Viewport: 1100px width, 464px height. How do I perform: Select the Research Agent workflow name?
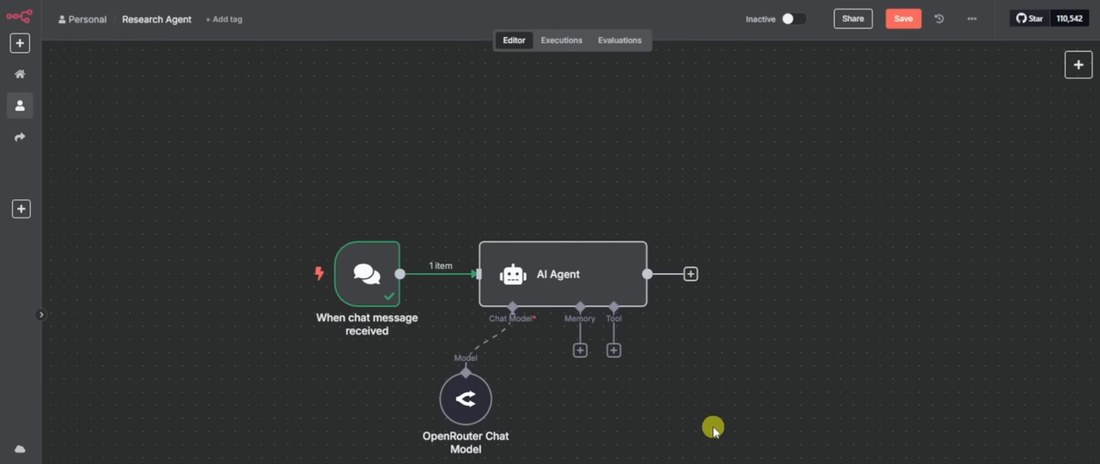pos(156,20)
